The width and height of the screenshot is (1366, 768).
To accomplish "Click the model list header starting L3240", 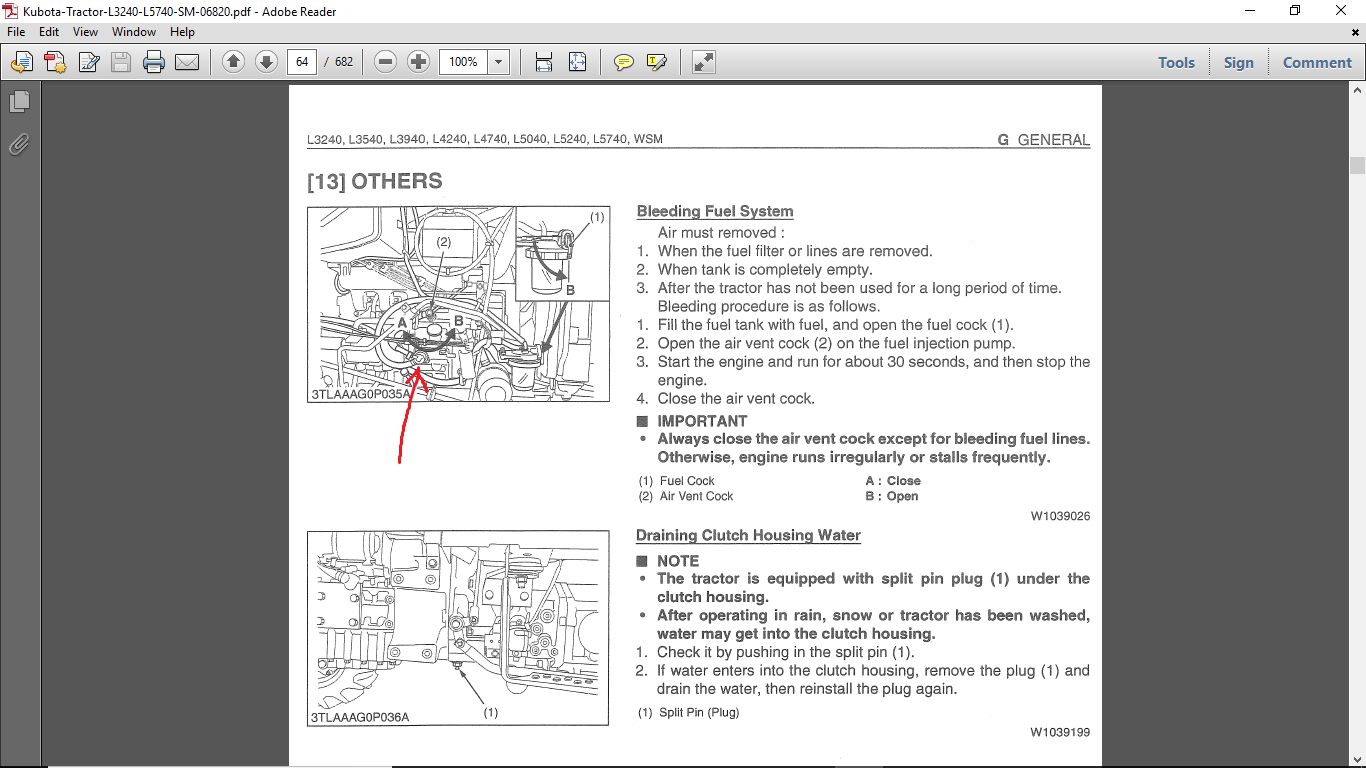I will click(485, 140).
